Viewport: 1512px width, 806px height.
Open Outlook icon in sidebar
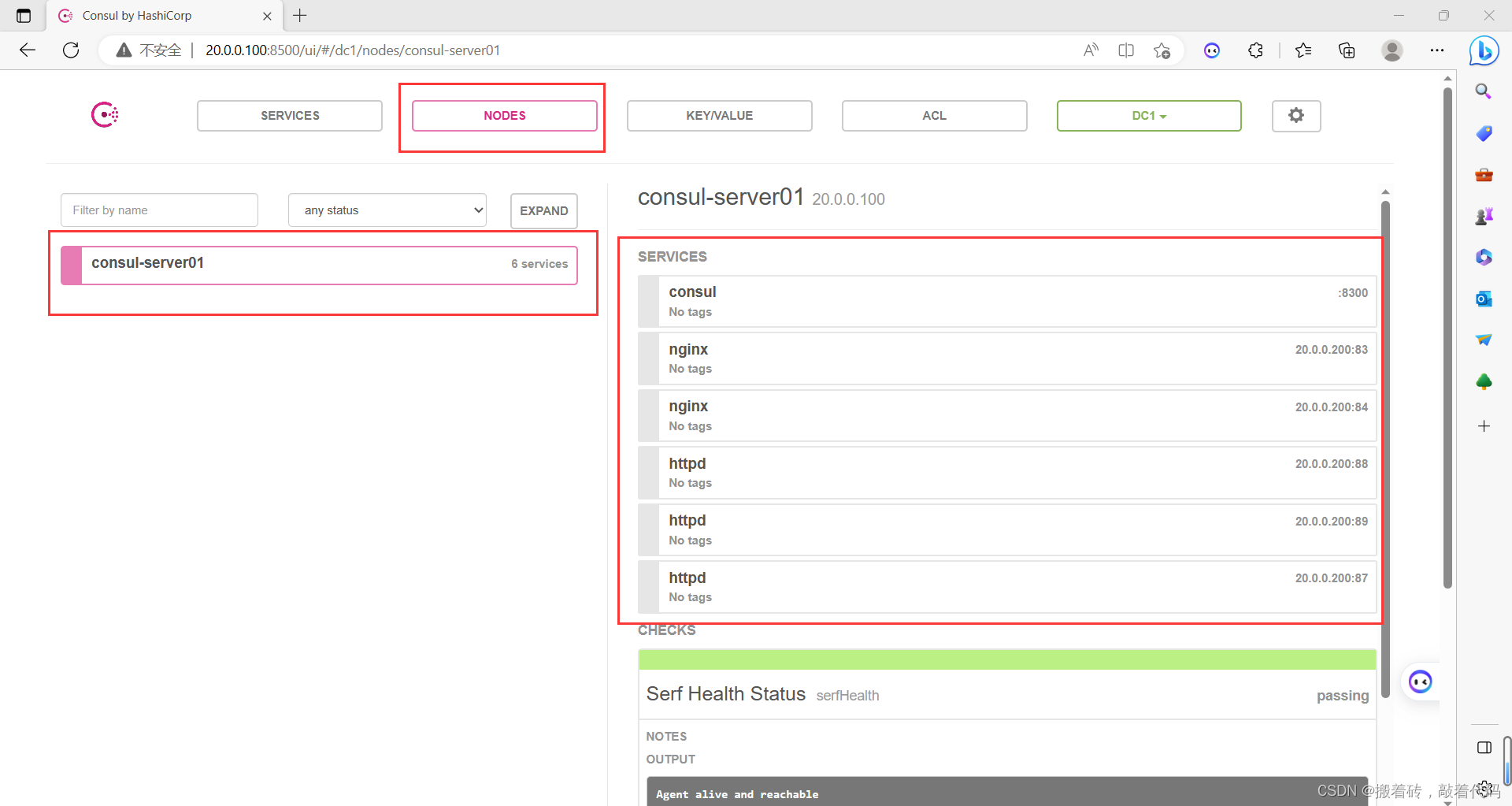coord(1484,299)
